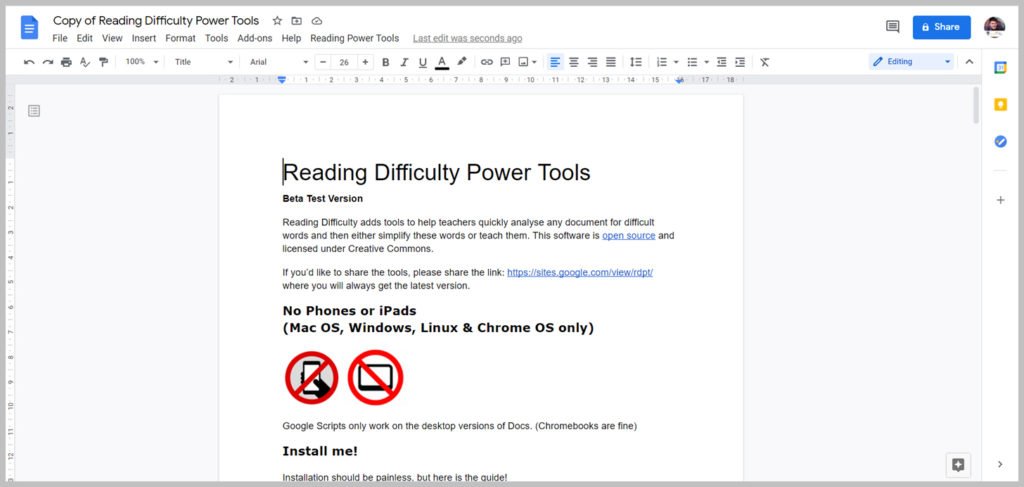The image size is (1024, 487).
Task: Open the Google Keep side panel
Action: click(1000, 104)
